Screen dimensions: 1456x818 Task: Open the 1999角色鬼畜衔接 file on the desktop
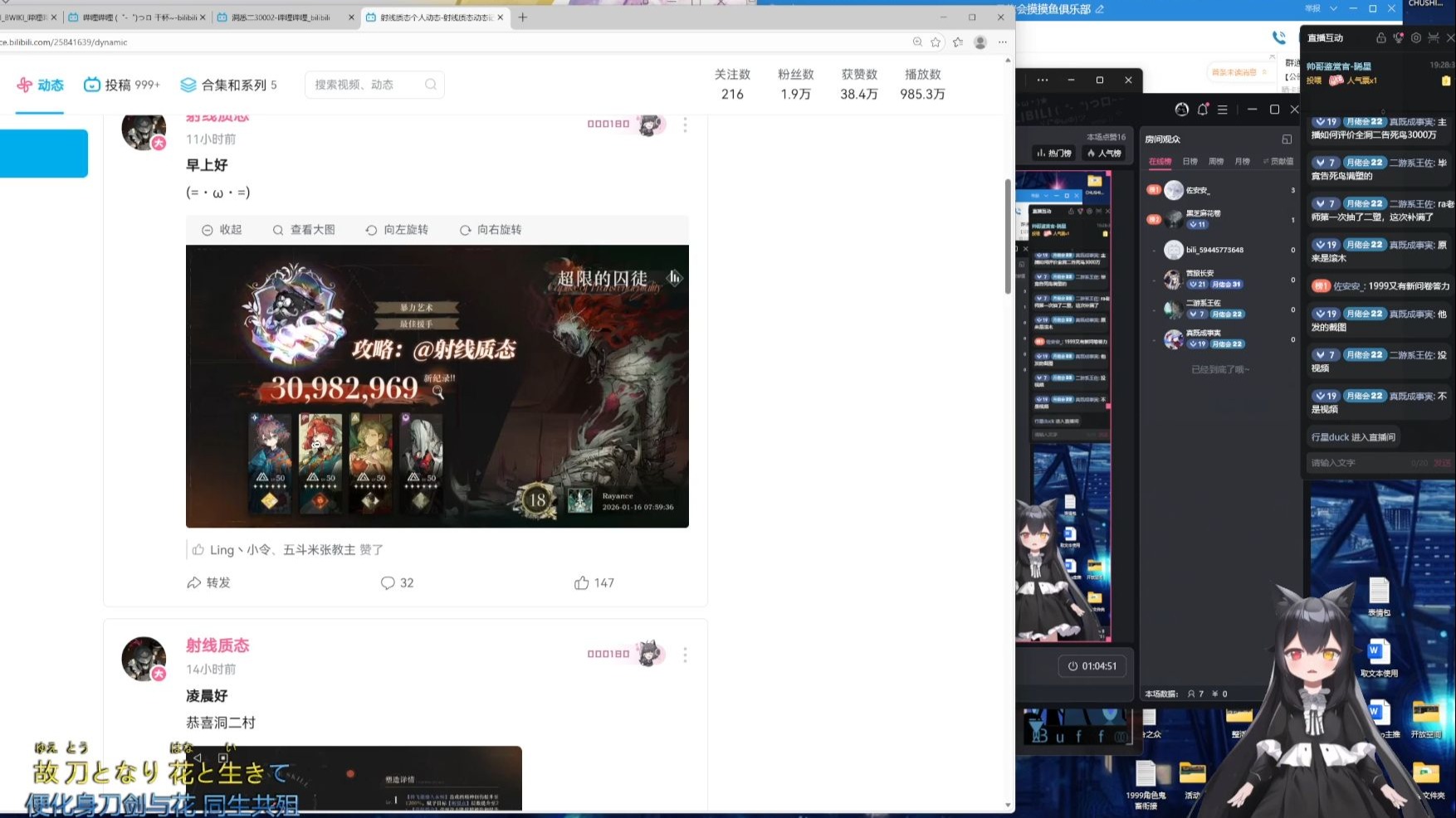1146,785
